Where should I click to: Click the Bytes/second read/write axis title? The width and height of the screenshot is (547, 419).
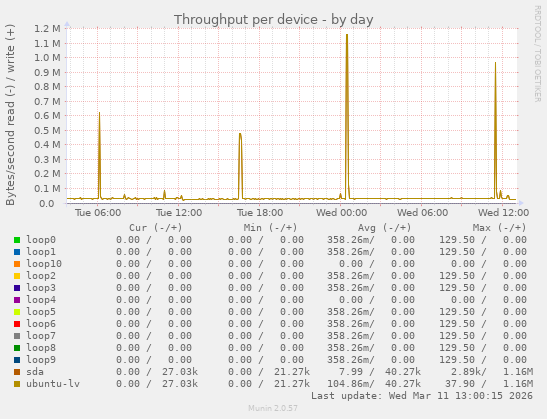pos(10,115)
